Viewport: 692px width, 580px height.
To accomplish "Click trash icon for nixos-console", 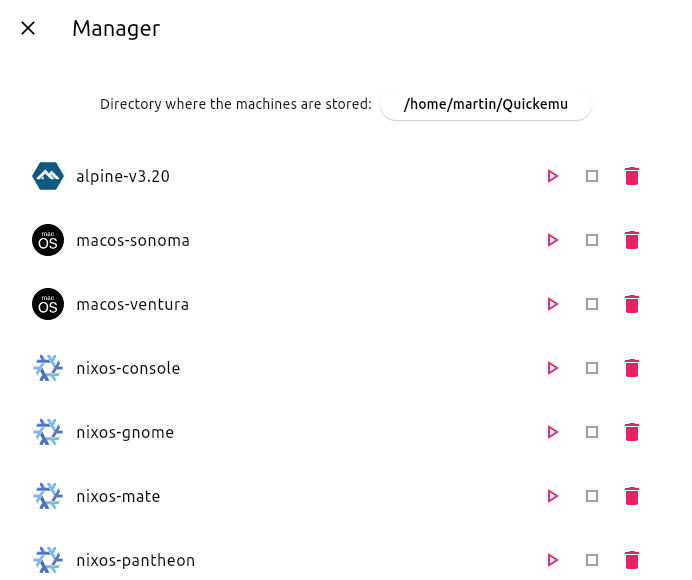I will 631,368.
